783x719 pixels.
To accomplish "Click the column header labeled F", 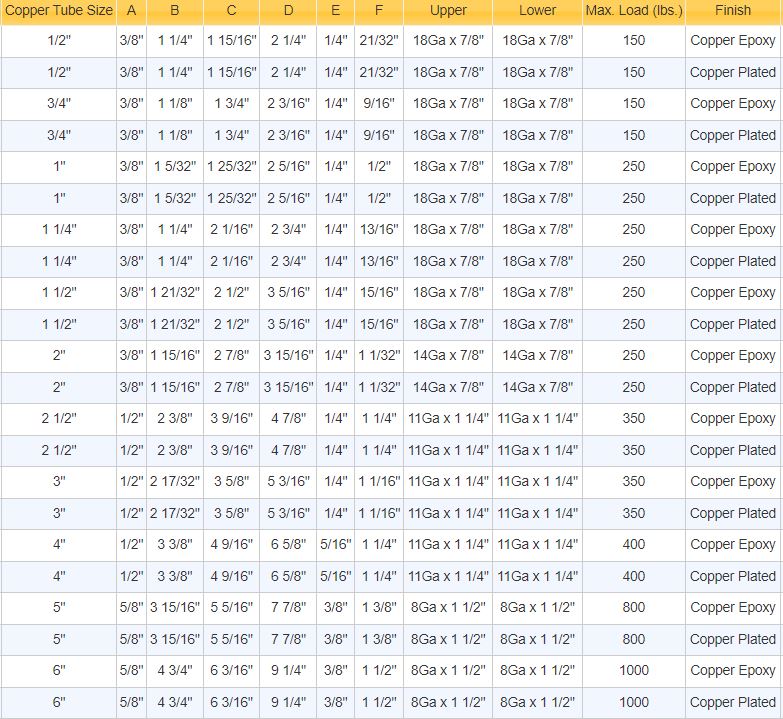I will pyautogui.click(x=379, y=10).
